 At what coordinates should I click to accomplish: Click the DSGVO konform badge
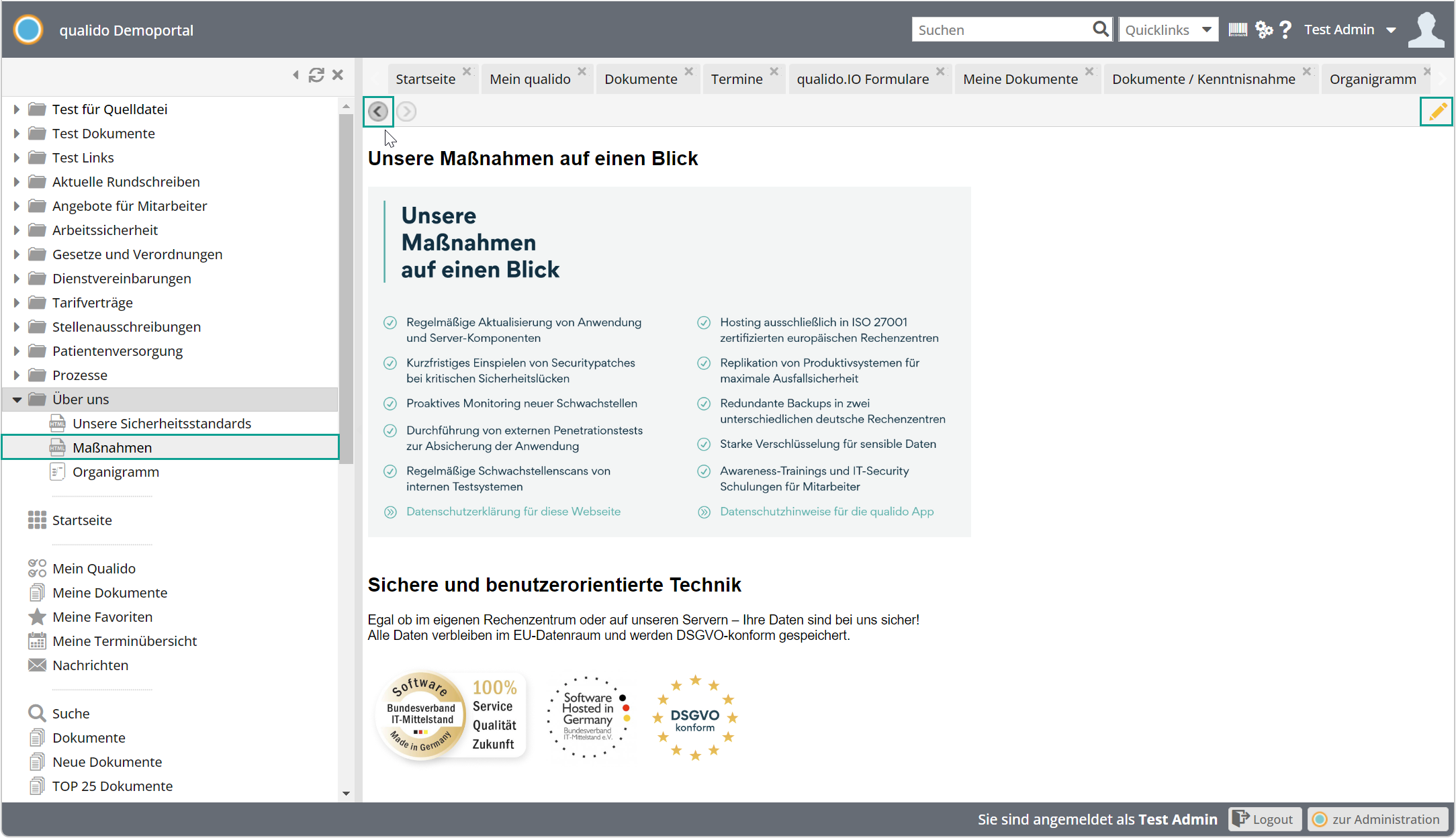pos(695,718)
